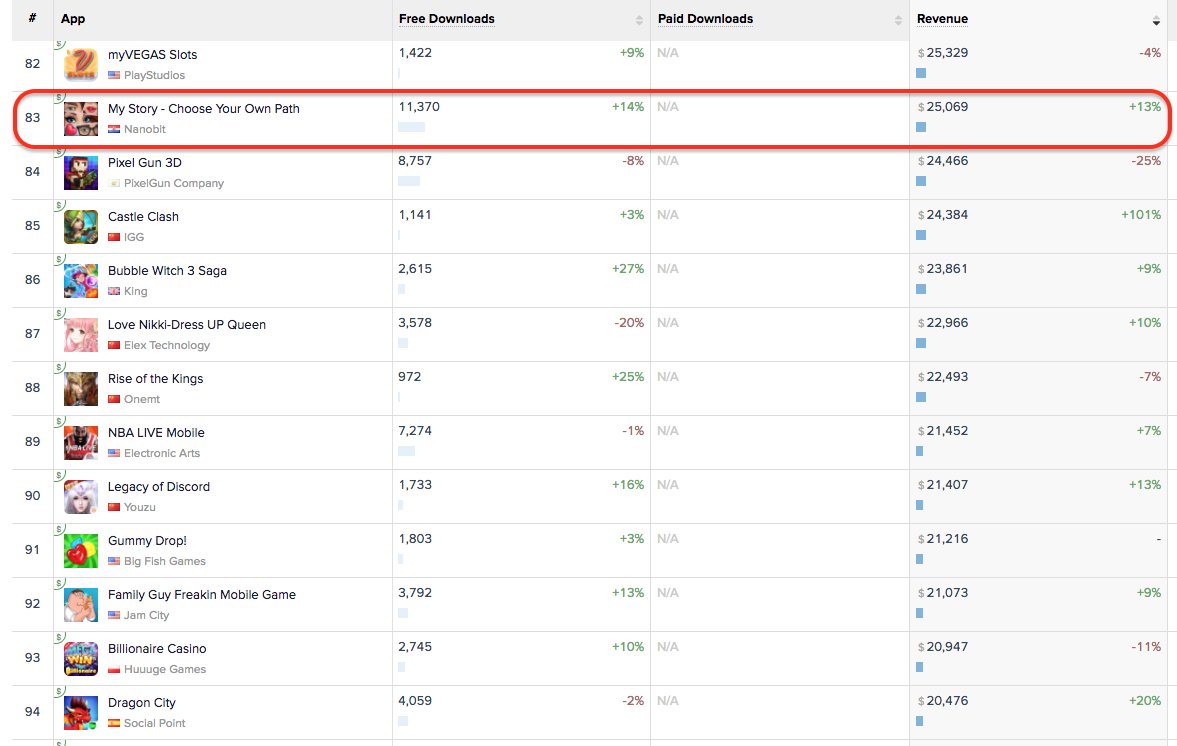The height and width of the screenshot is (746, 1177).
Task: Click the UK flag beside King
Action: (x=114, y=291)
